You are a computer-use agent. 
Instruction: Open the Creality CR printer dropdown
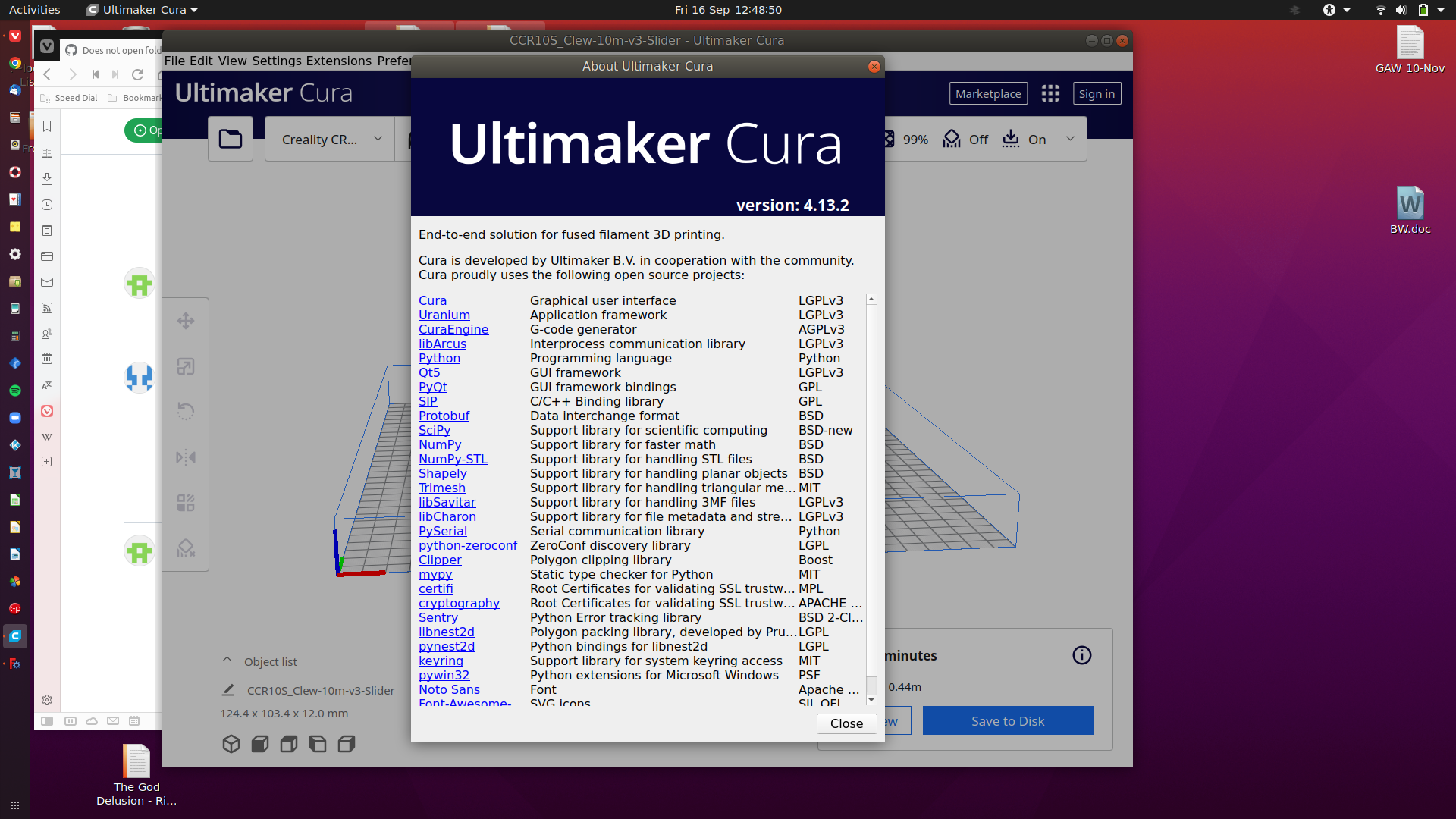click(x=331, y=140)
